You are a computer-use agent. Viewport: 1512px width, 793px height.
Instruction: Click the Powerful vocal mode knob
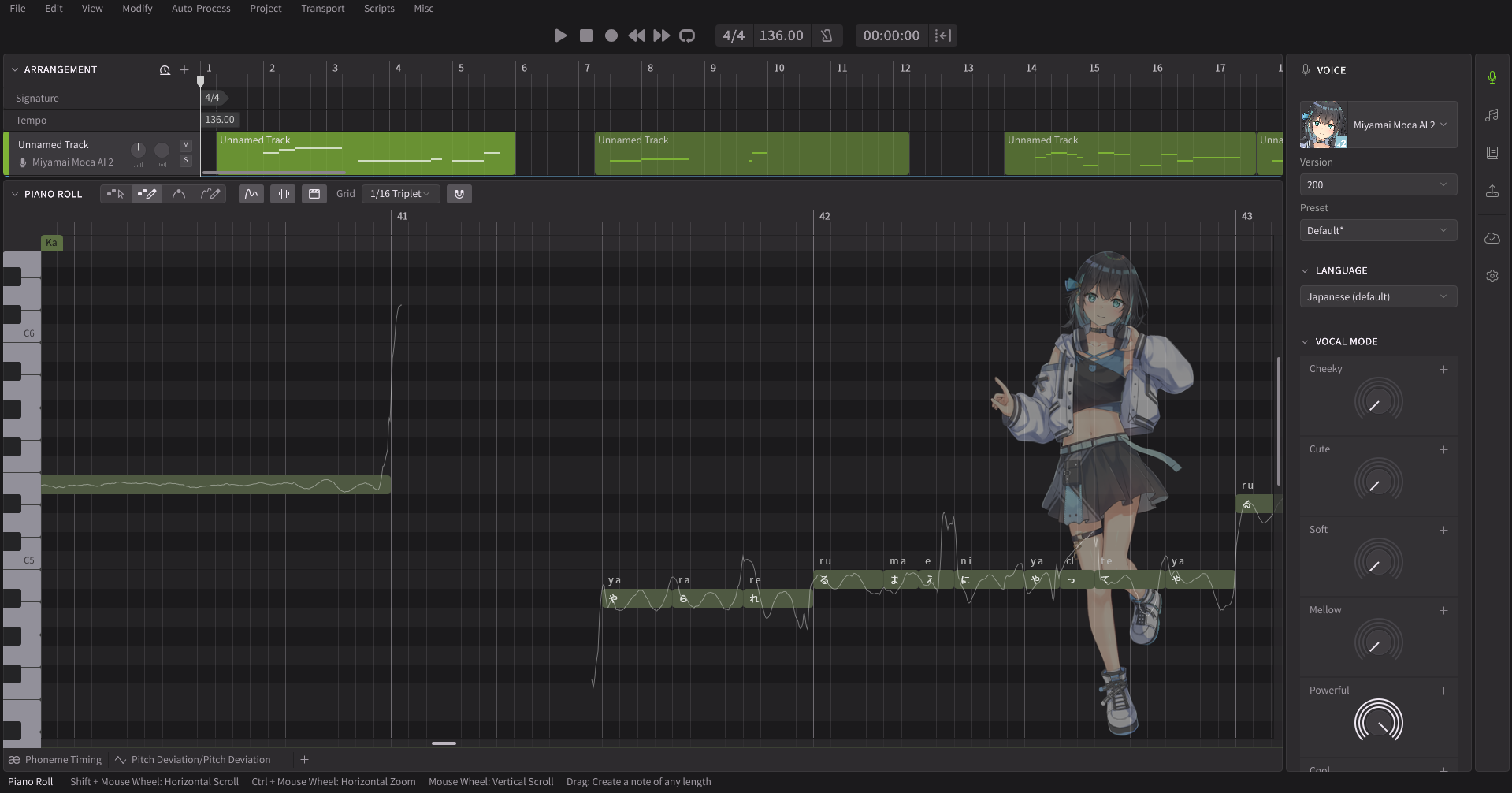[x=1378, y=724]
